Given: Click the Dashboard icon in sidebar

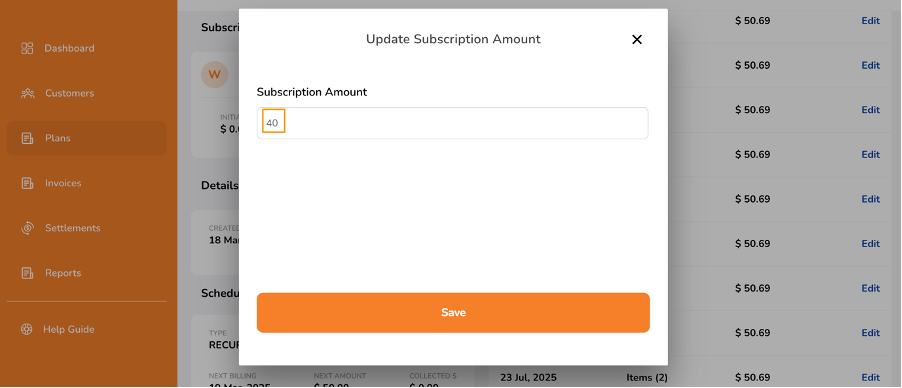Looking at the screenshot, I should click(x=27, y=48).
